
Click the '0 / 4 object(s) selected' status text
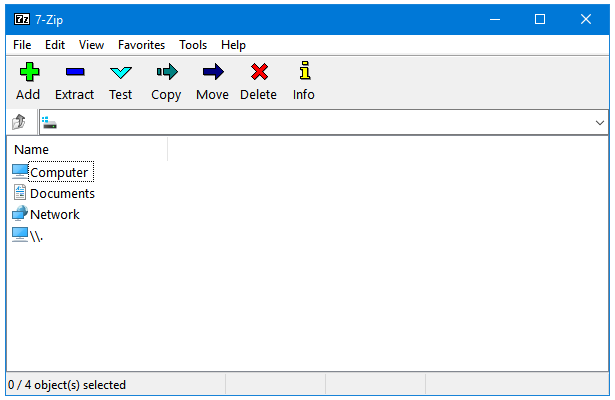pos(67,385)
